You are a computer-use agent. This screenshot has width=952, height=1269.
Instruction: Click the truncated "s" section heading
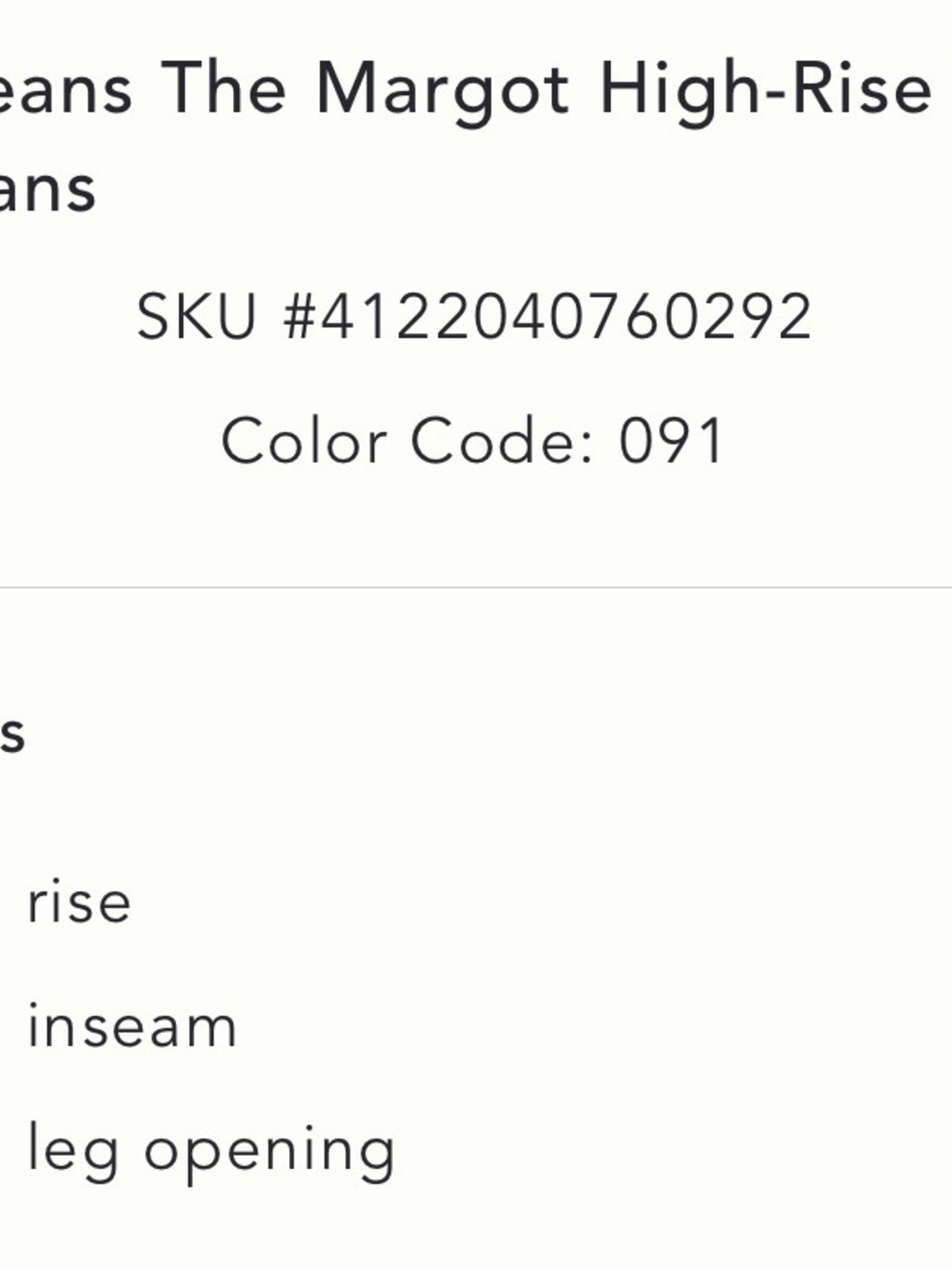(x=11, y=734)
